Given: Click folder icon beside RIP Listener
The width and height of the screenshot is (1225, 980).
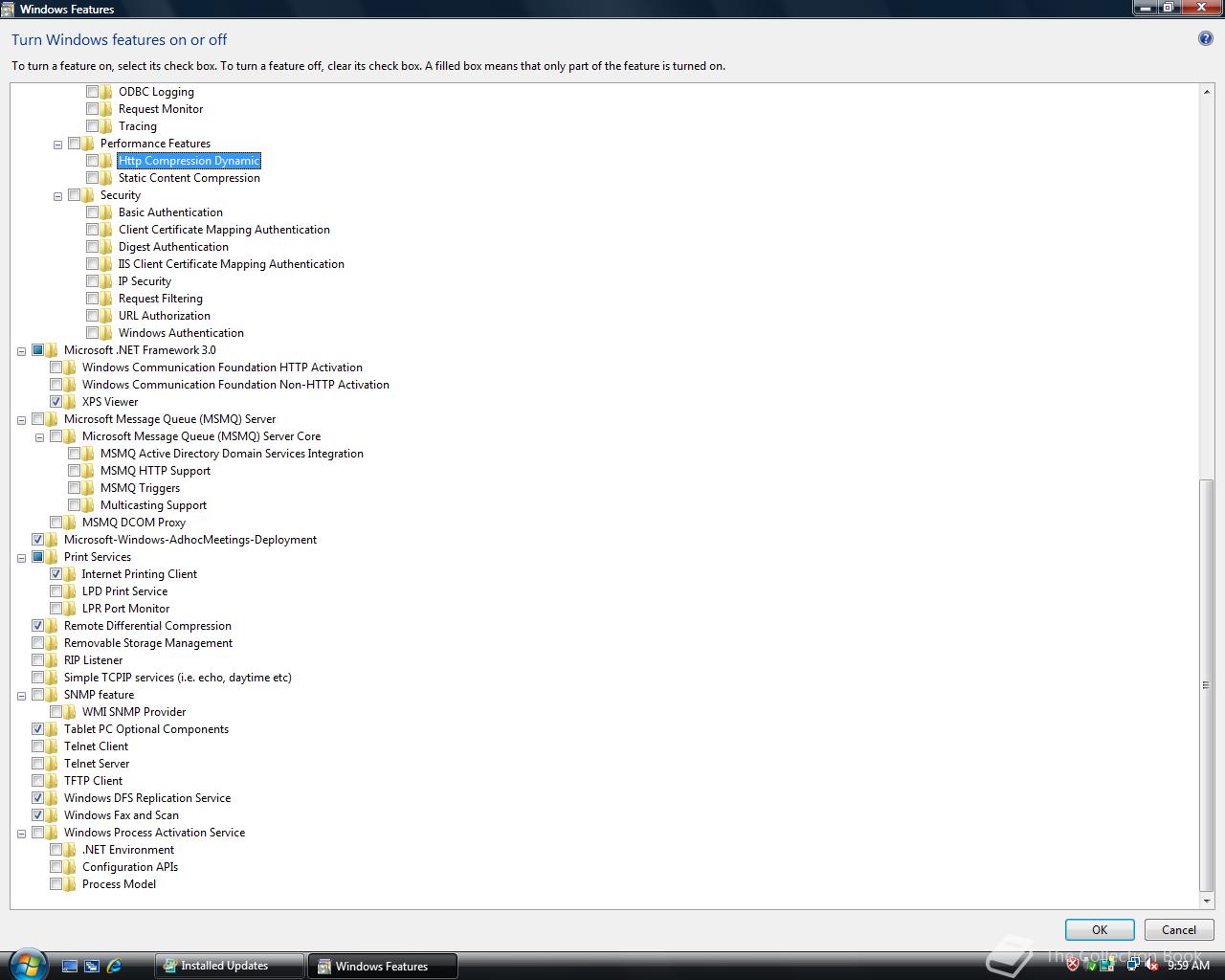Looking at the screenshot, I should tap(52, 660).
